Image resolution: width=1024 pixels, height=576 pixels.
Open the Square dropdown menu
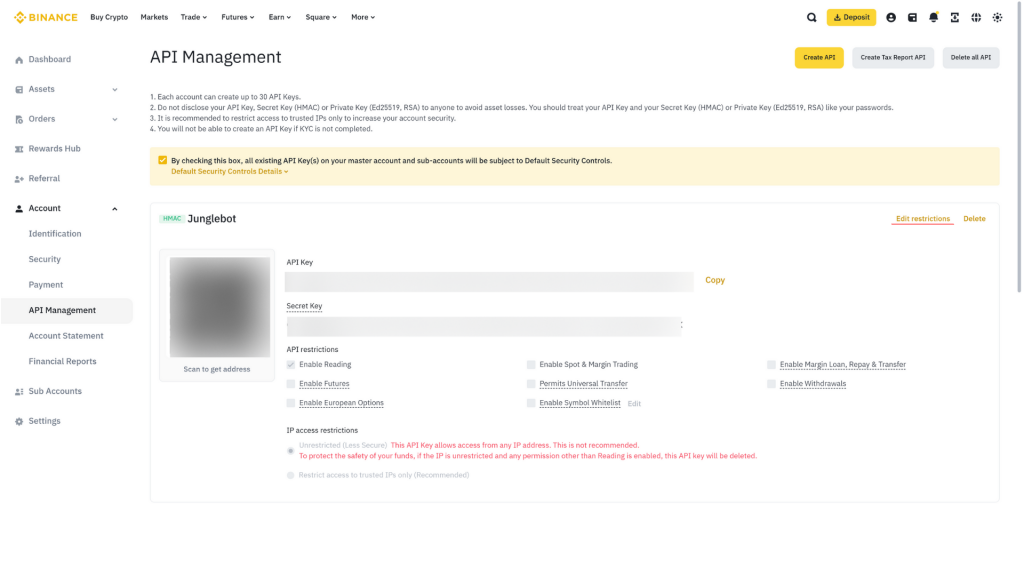click(321, 18)
